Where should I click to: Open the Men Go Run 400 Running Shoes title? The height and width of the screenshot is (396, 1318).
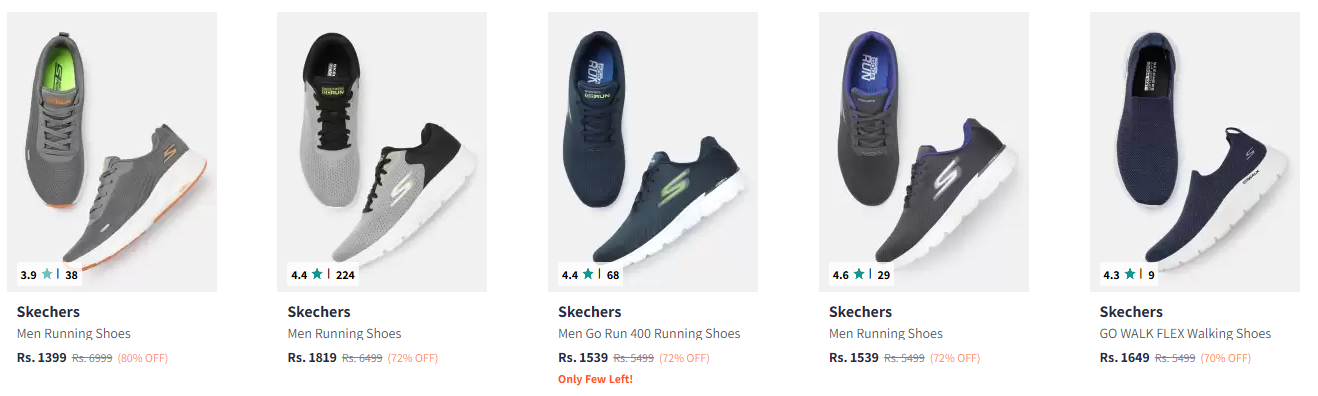point(649,334)
